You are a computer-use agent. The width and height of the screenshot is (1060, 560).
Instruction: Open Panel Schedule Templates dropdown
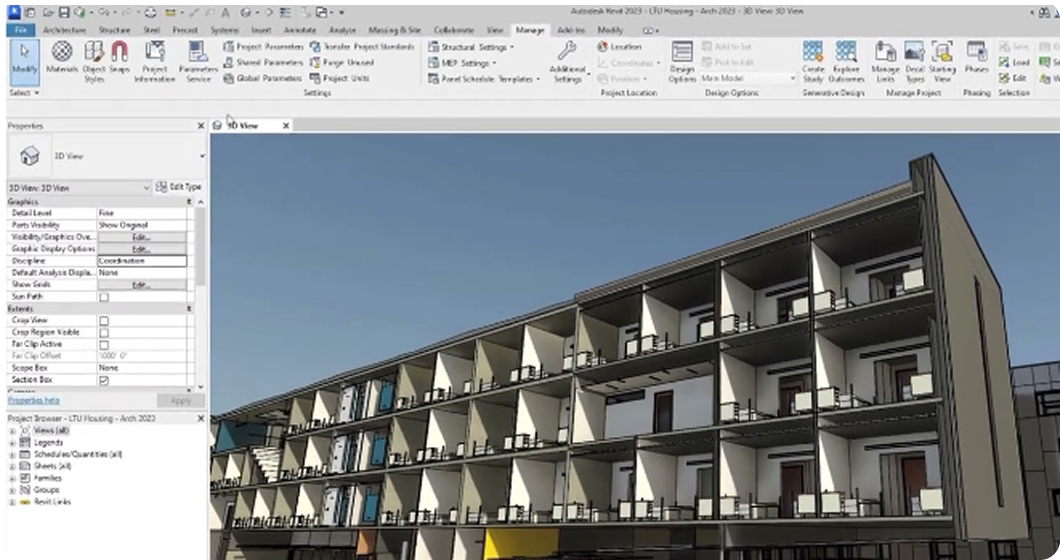pyautogui.click(x=484, y=78)
